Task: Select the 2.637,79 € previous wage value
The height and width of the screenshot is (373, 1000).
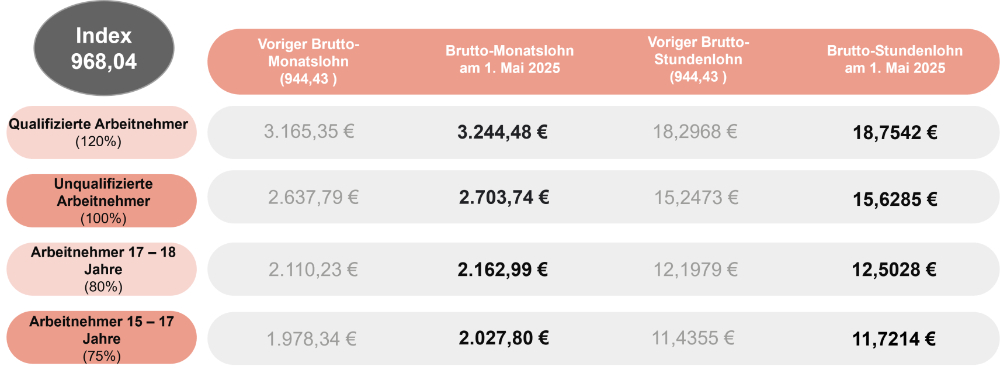Action: [x=313, y=198]
